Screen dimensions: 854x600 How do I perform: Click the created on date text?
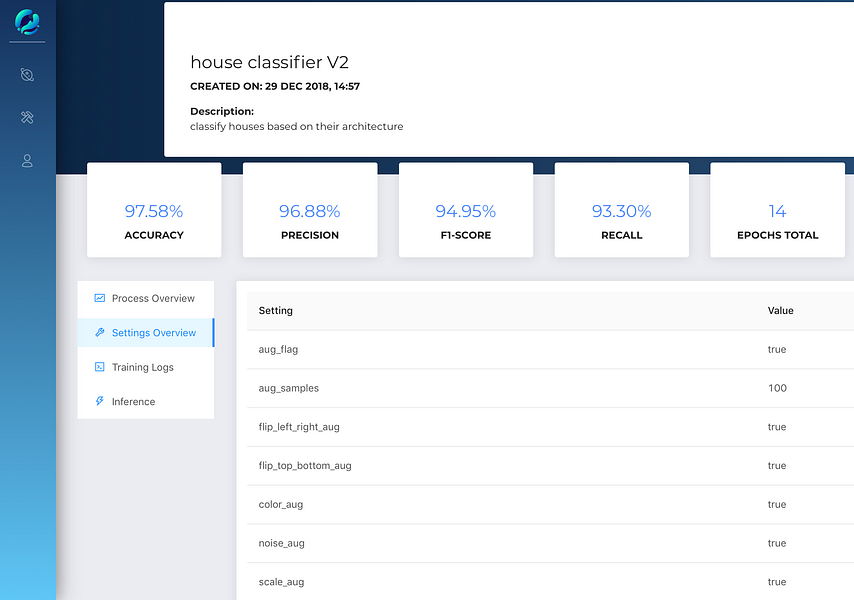[x=275, y=86]
